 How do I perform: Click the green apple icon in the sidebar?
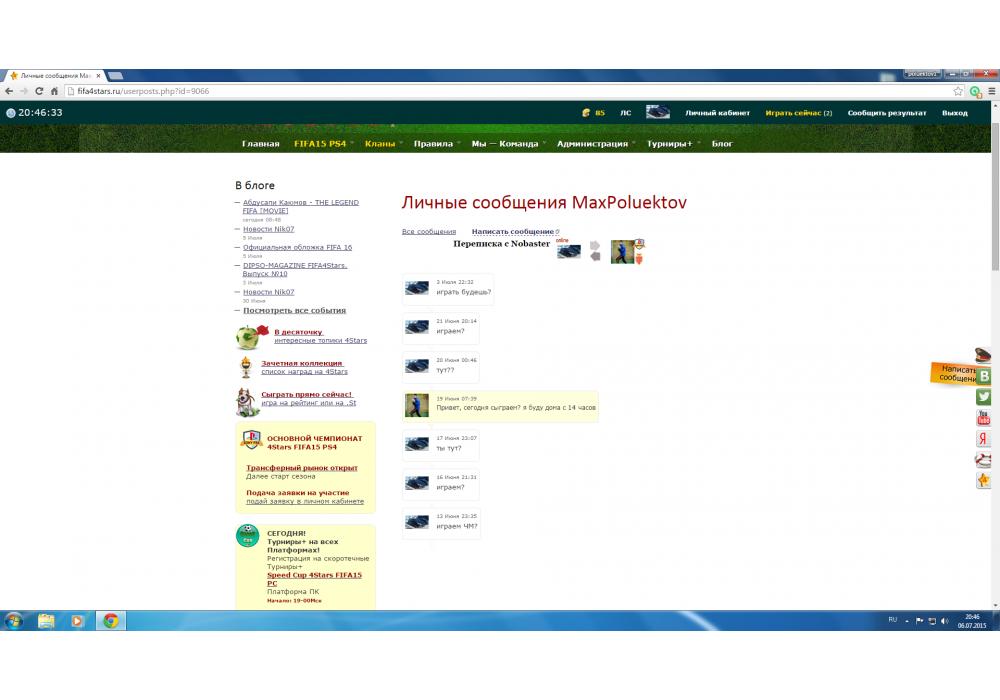[x=250, y=336]
